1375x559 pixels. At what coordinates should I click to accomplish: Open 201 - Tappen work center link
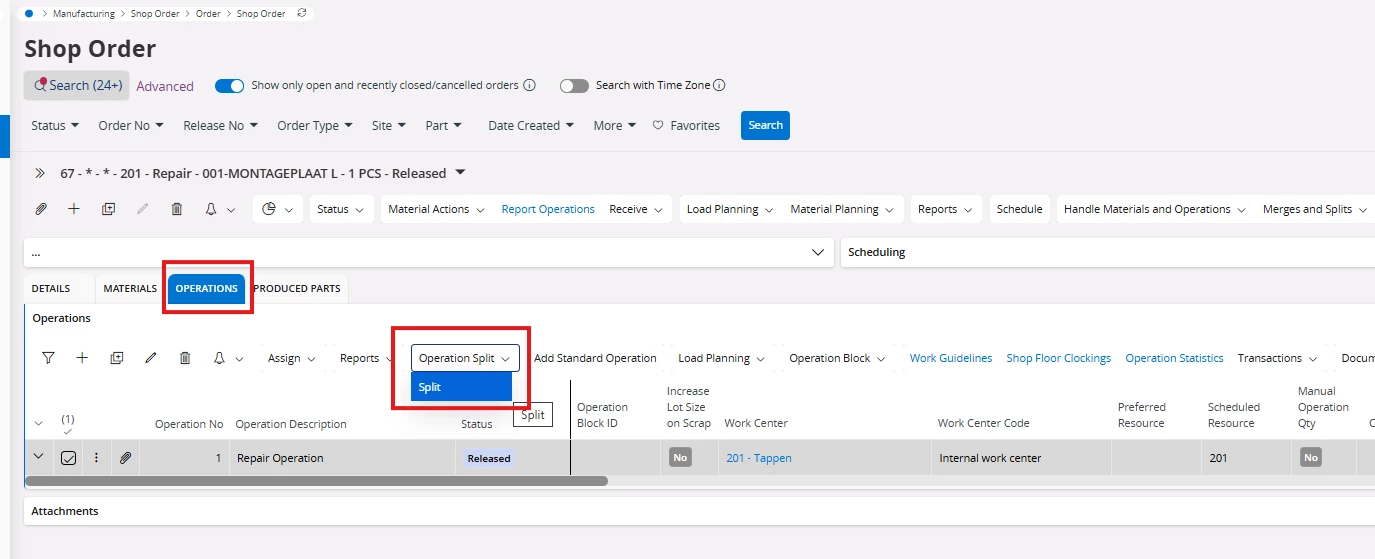[x=759, y=458]
